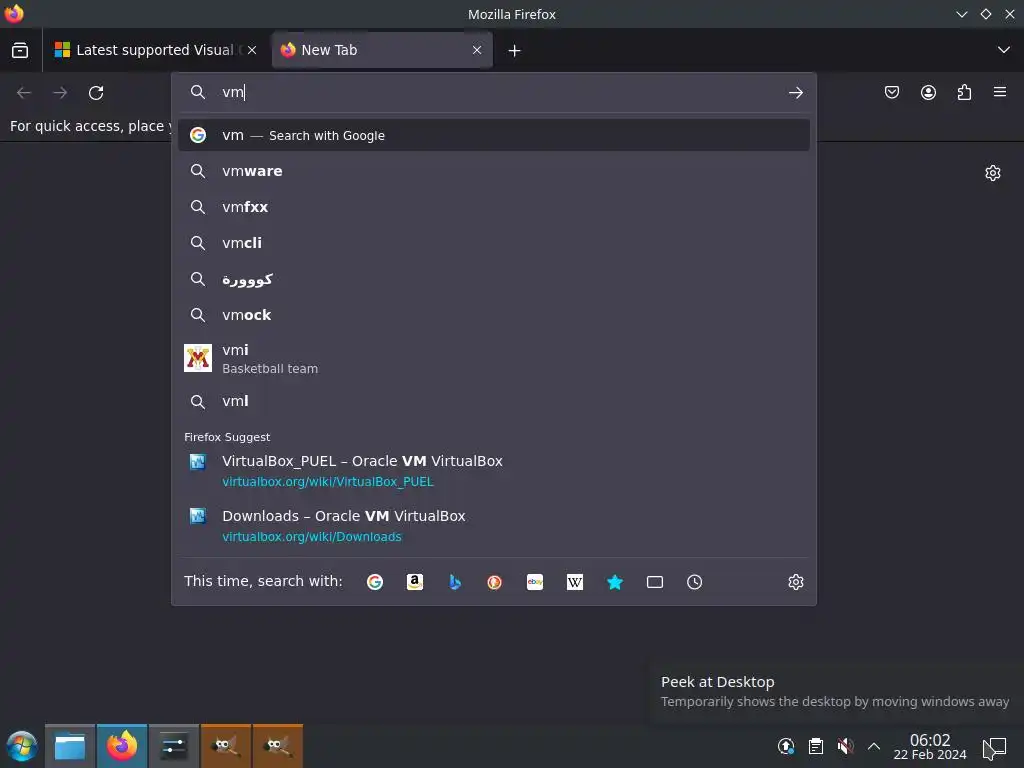1024x768 pixels.
Task: Choose the vml search suggestion
Action: click(x=494, y=401)
